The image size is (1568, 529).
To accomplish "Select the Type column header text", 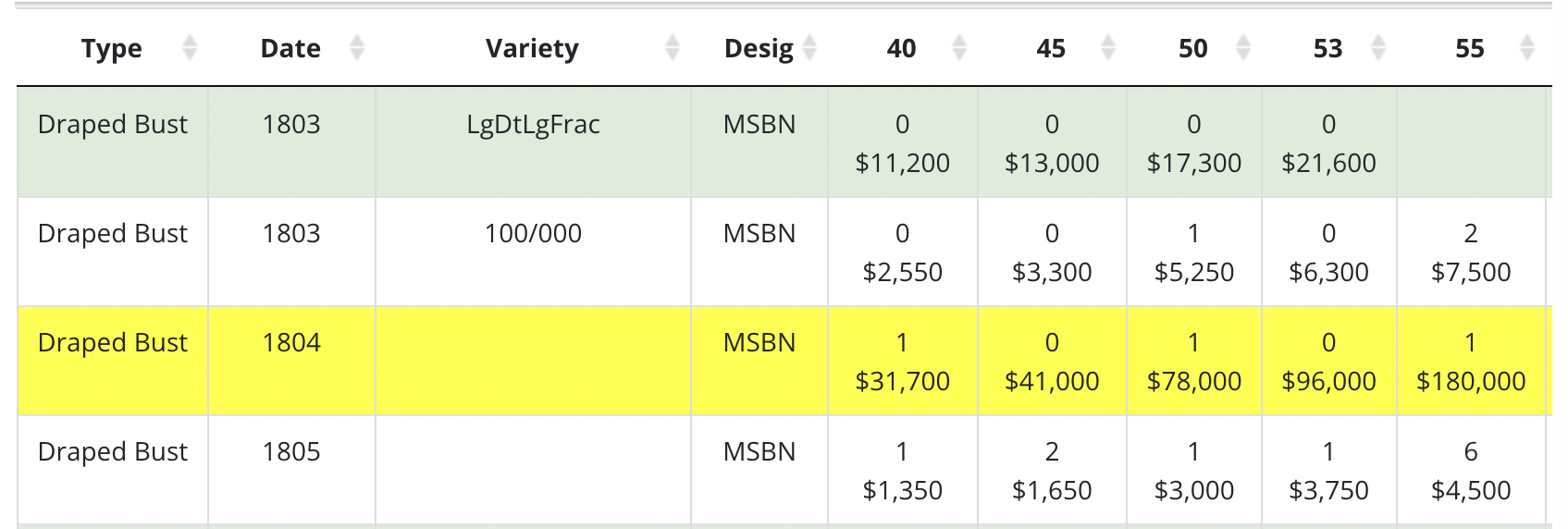I will coord(112,48).
